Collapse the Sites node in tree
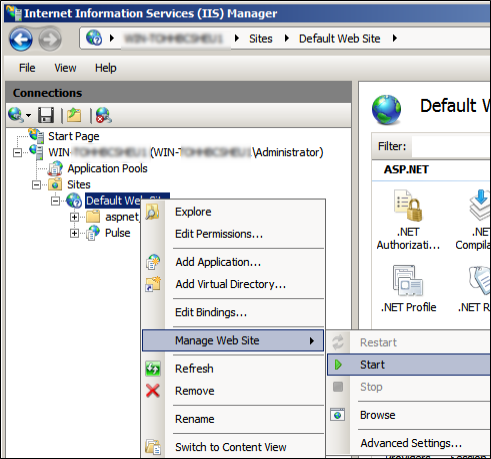491x459 pixels. pos(36,185)
